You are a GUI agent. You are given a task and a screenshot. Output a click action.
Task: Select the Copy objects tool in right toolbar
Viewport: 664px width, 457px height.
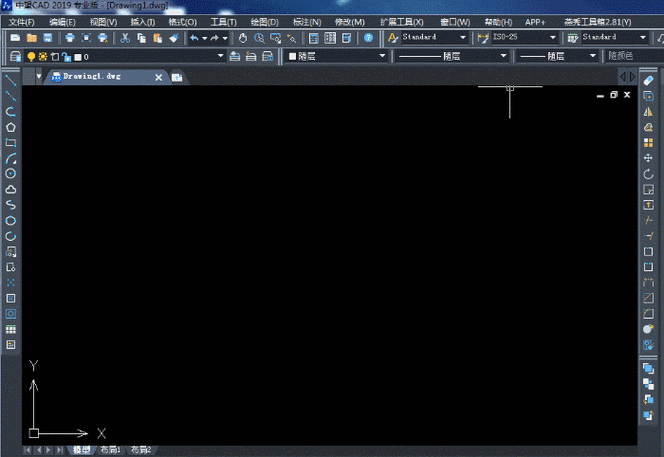(648, 96)
